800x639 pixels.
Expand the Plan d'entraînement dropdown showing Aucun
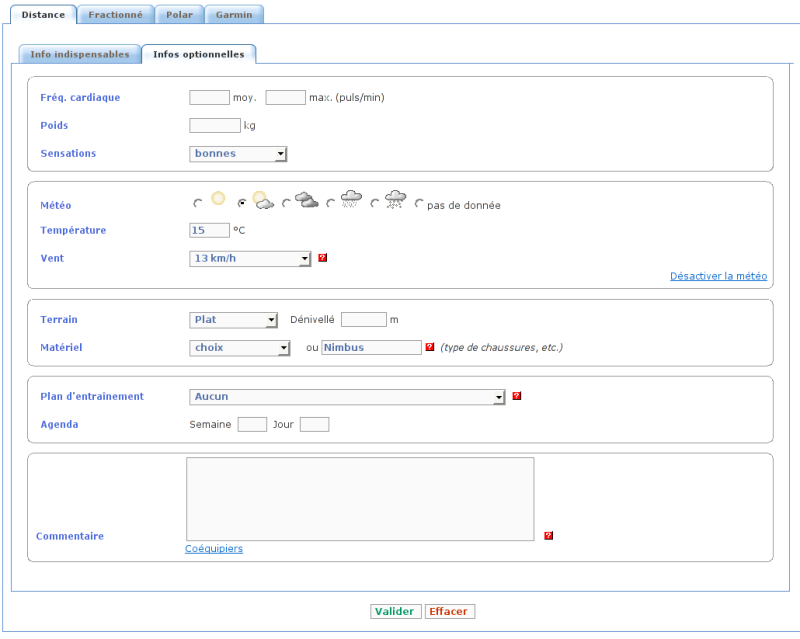pyautogui.click(x=347, y=397)
